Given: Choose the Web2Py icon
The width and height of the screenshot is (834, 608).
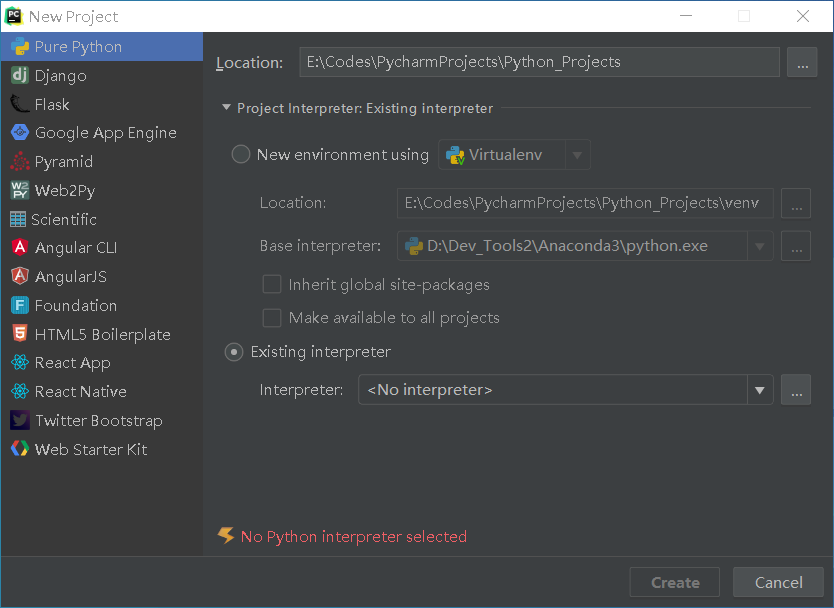Looking at the screenshot, I should 20,190.
